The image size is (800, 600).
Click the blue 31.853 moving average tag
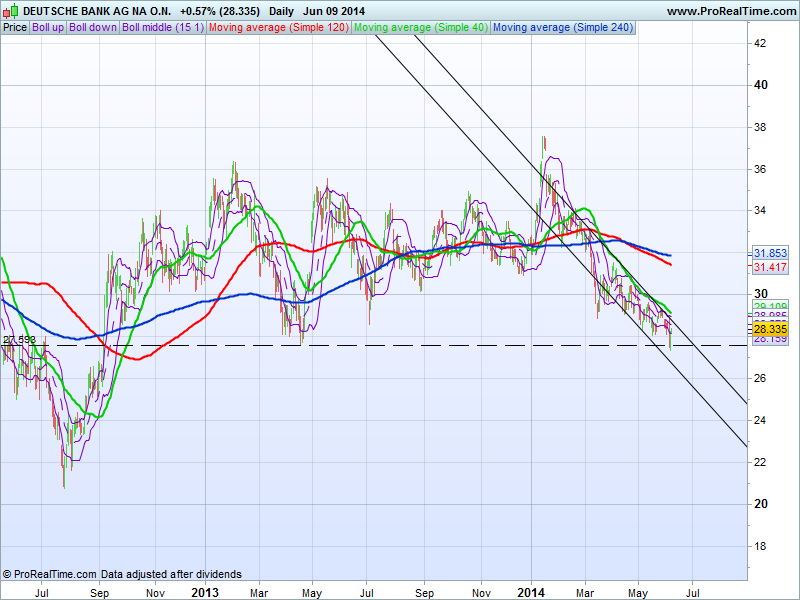coord(770,253)
